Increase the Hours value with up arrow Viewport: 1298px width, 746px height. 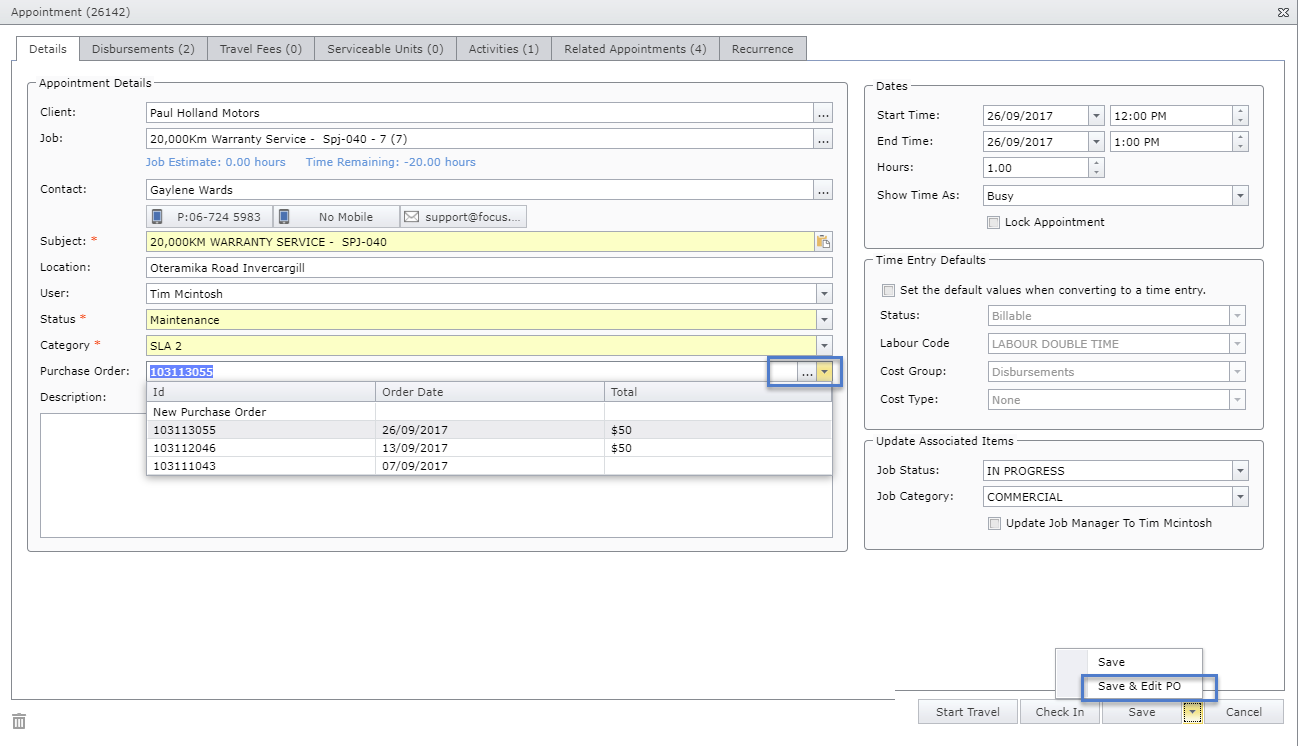pyautogui.click(x=1096, y=163)
